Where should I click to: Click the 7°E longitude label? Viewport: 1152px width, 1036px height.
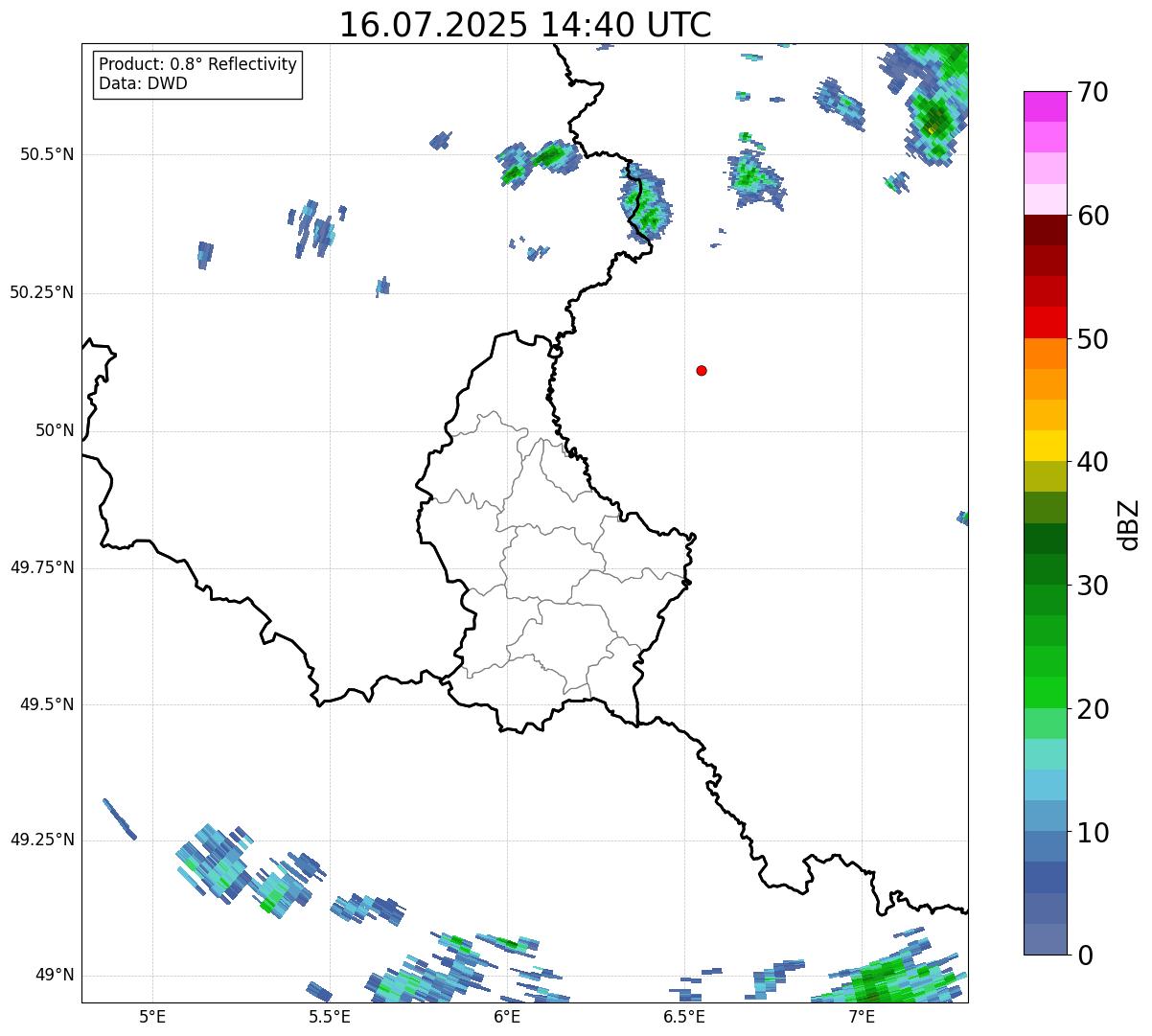pos(862,1017)
